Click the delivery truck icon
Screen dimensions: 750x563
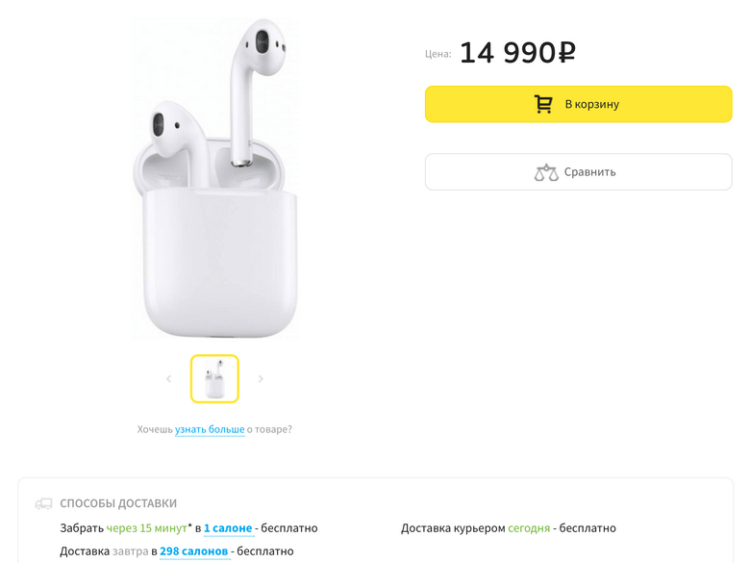click(x=44, y=503)
